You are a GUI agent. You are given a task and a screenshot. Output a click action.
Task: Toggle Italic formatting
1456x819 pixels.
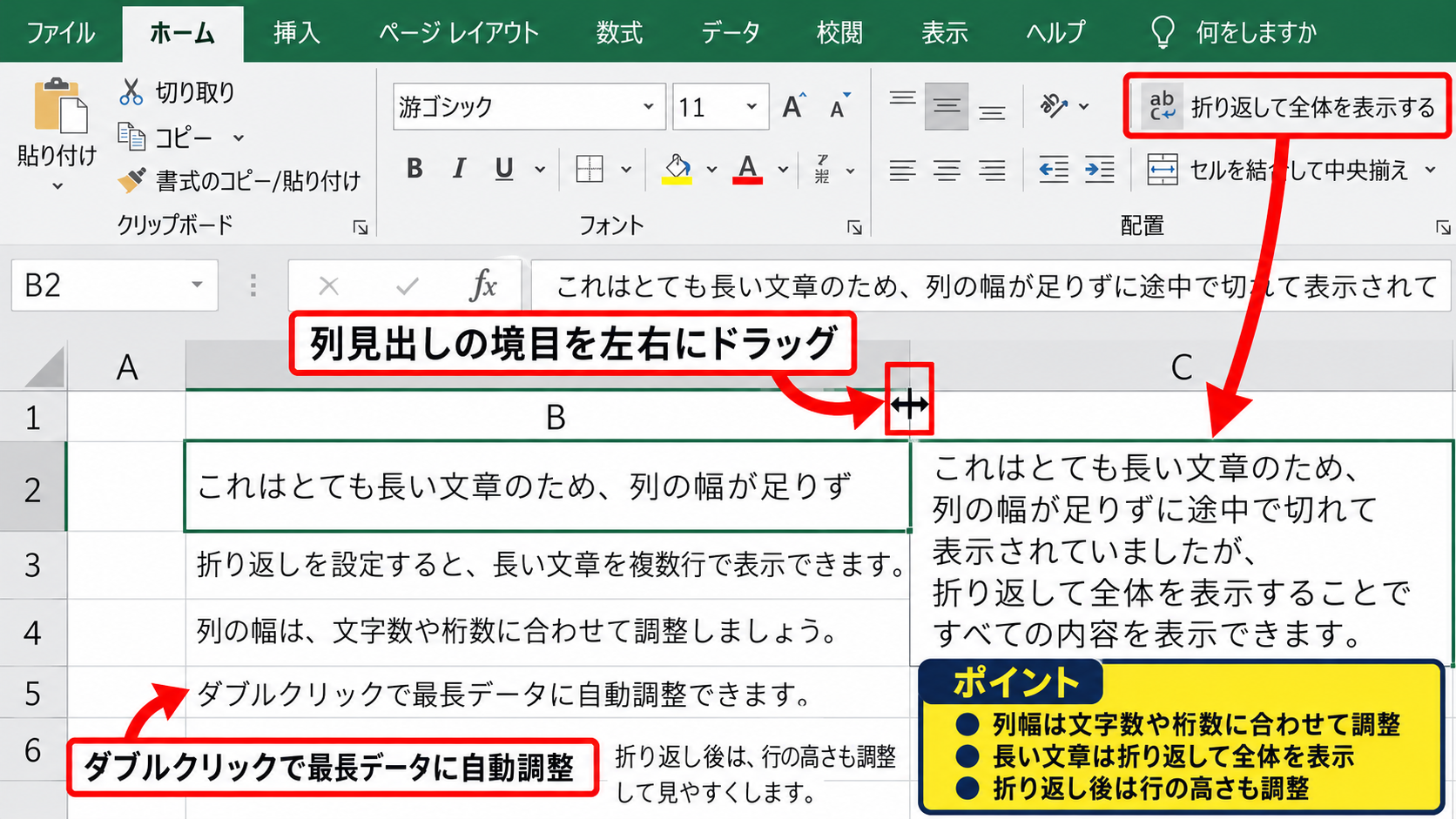pos(459,169)
